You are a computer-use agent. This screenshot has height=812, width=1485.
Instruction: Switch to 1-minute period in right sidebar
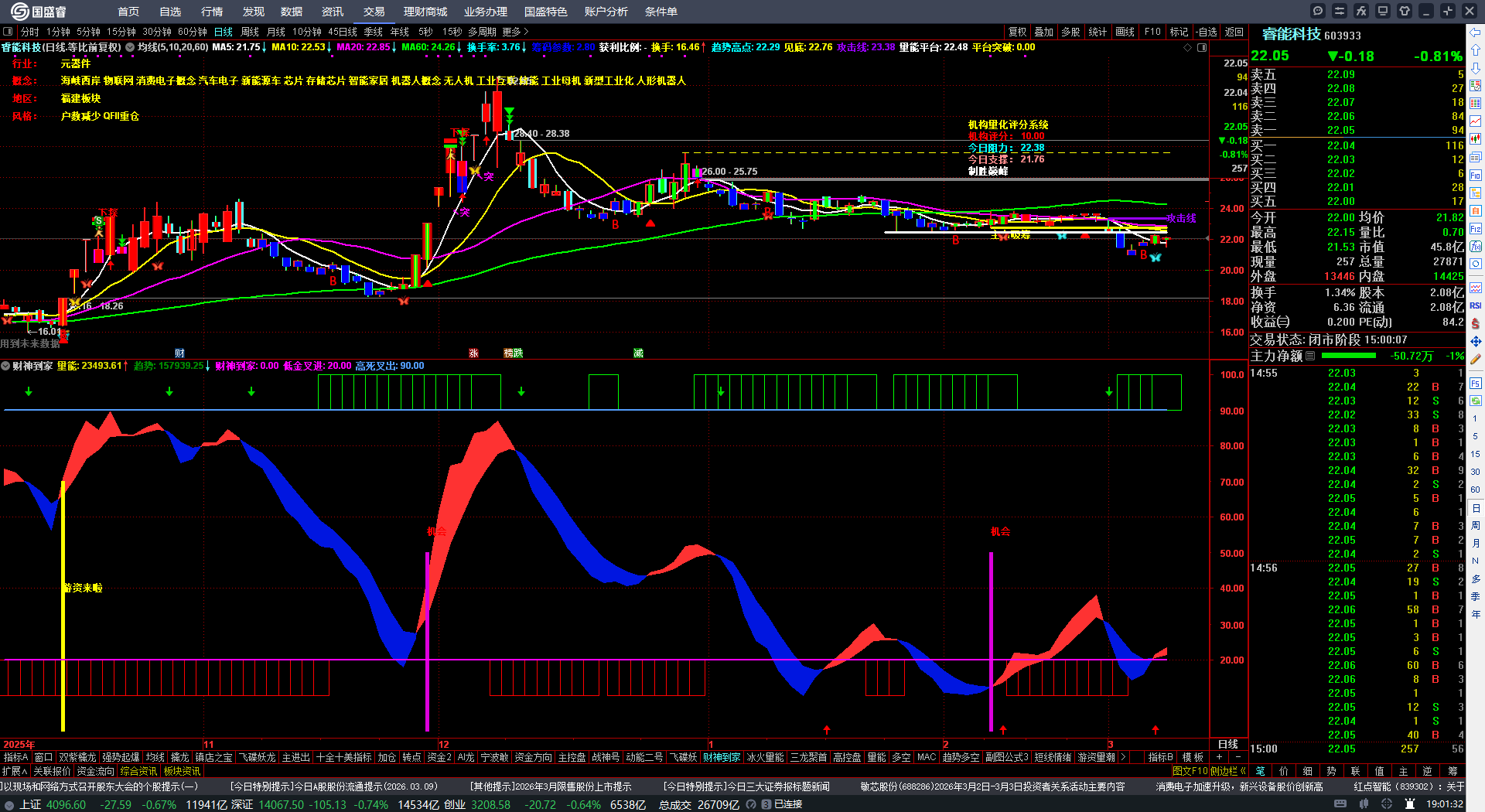pos(1476,418)
